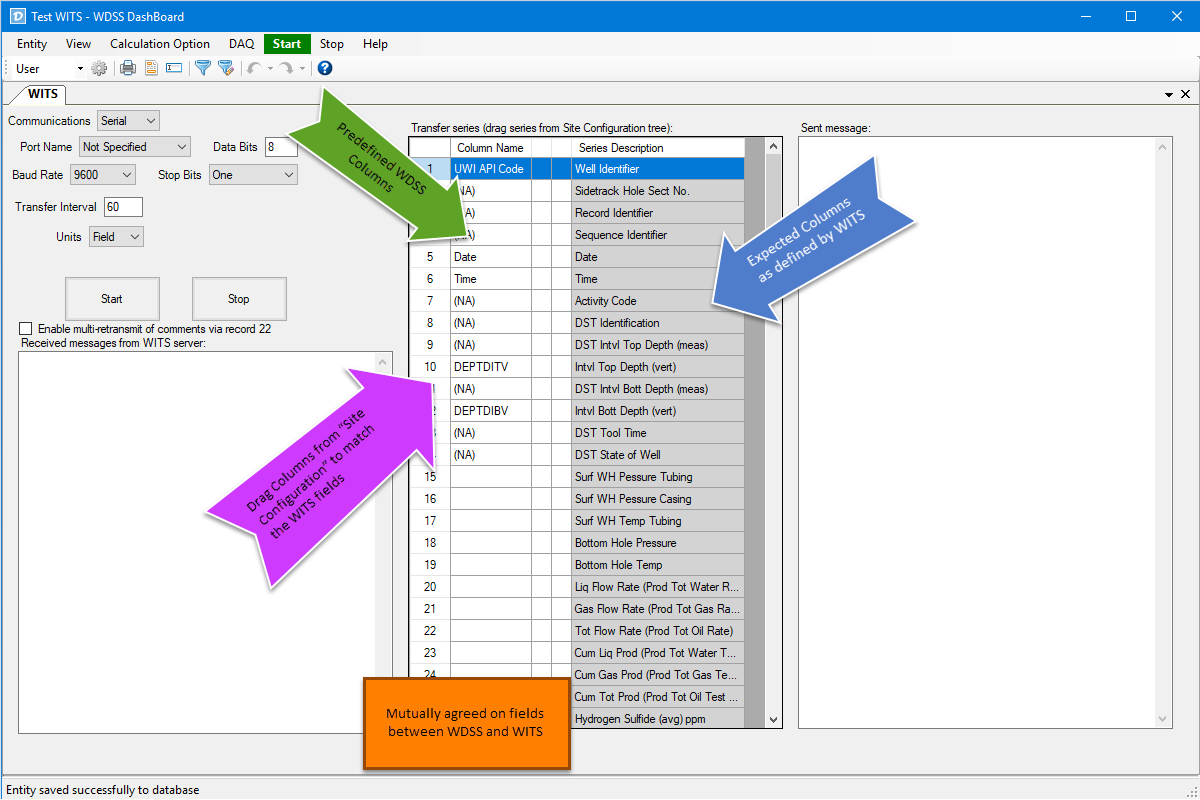This screenshot has width=1200, height=800.
Task: Open the View menu
Action: pos(78,44)
